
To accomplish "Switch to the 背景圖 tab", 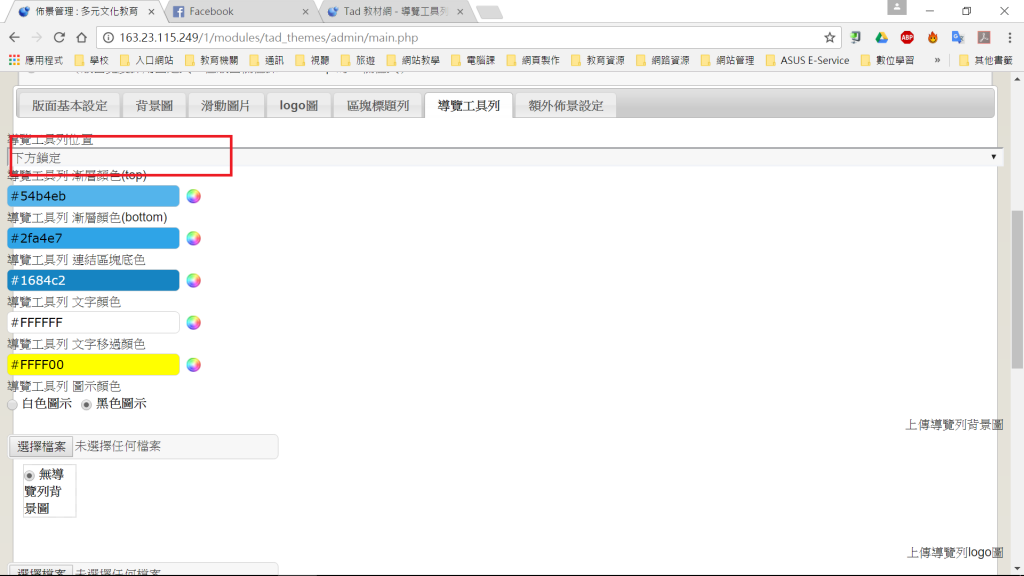I will point(155,105).
